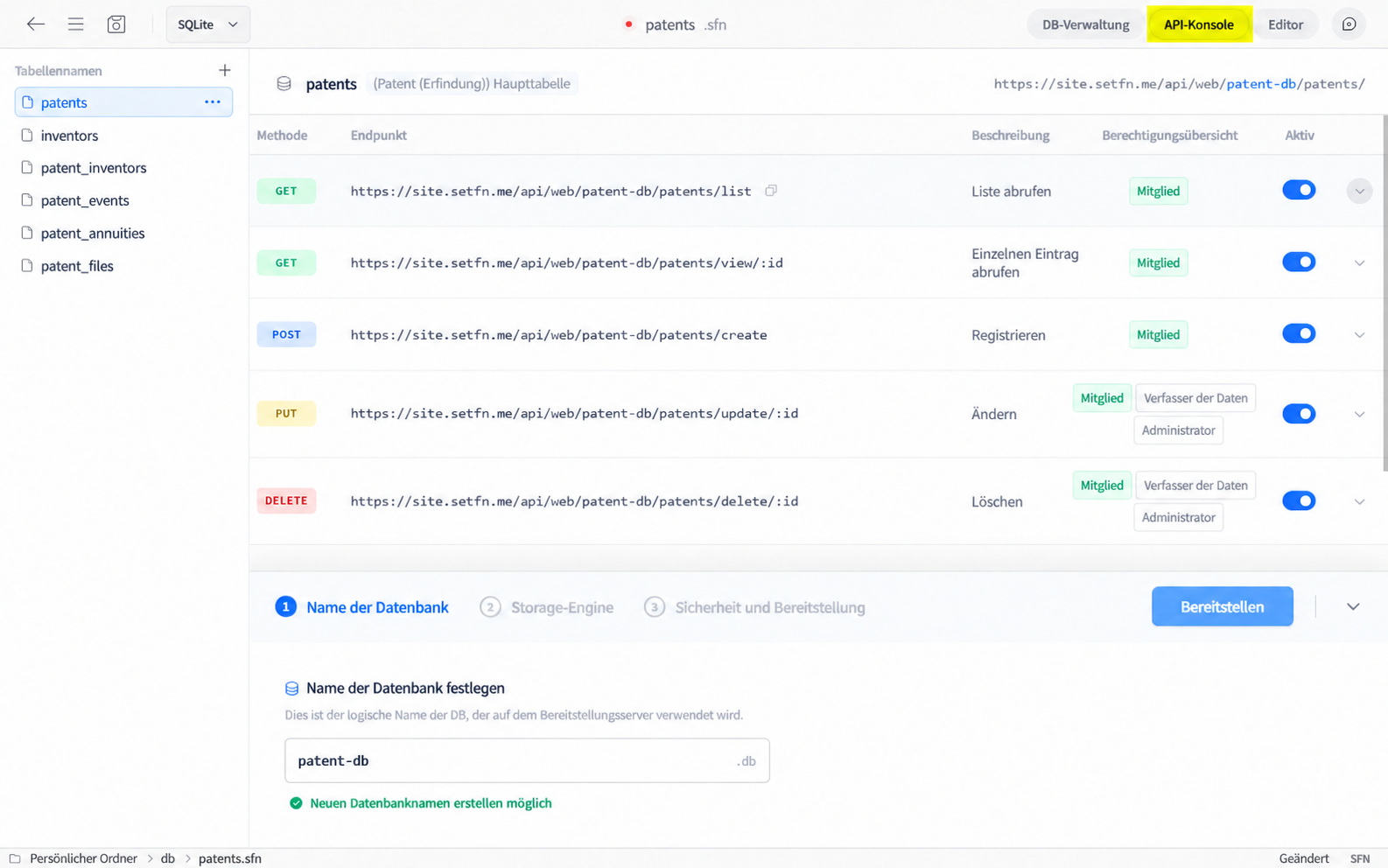
Task: Turn off the PUT update endpoint
Action: pos(1299,413)
